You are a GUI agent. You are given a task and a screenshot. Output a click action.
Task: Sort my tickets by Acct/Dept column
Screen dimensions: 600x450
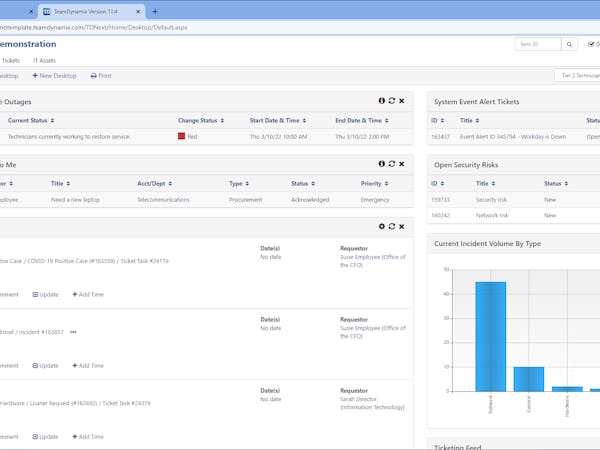[x=155, y=184]
